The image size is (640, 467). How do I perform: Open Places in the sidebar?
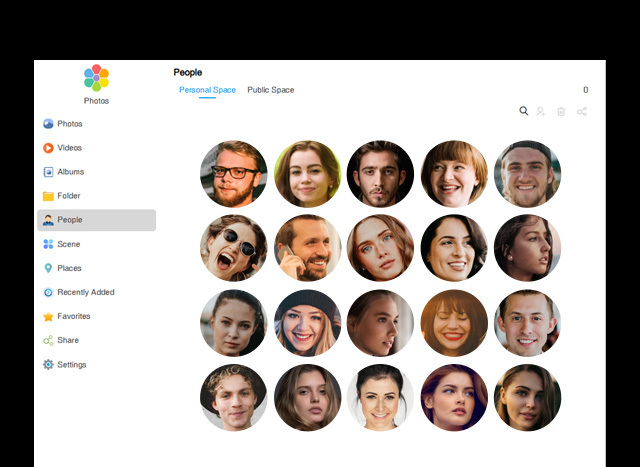(69, 268)
